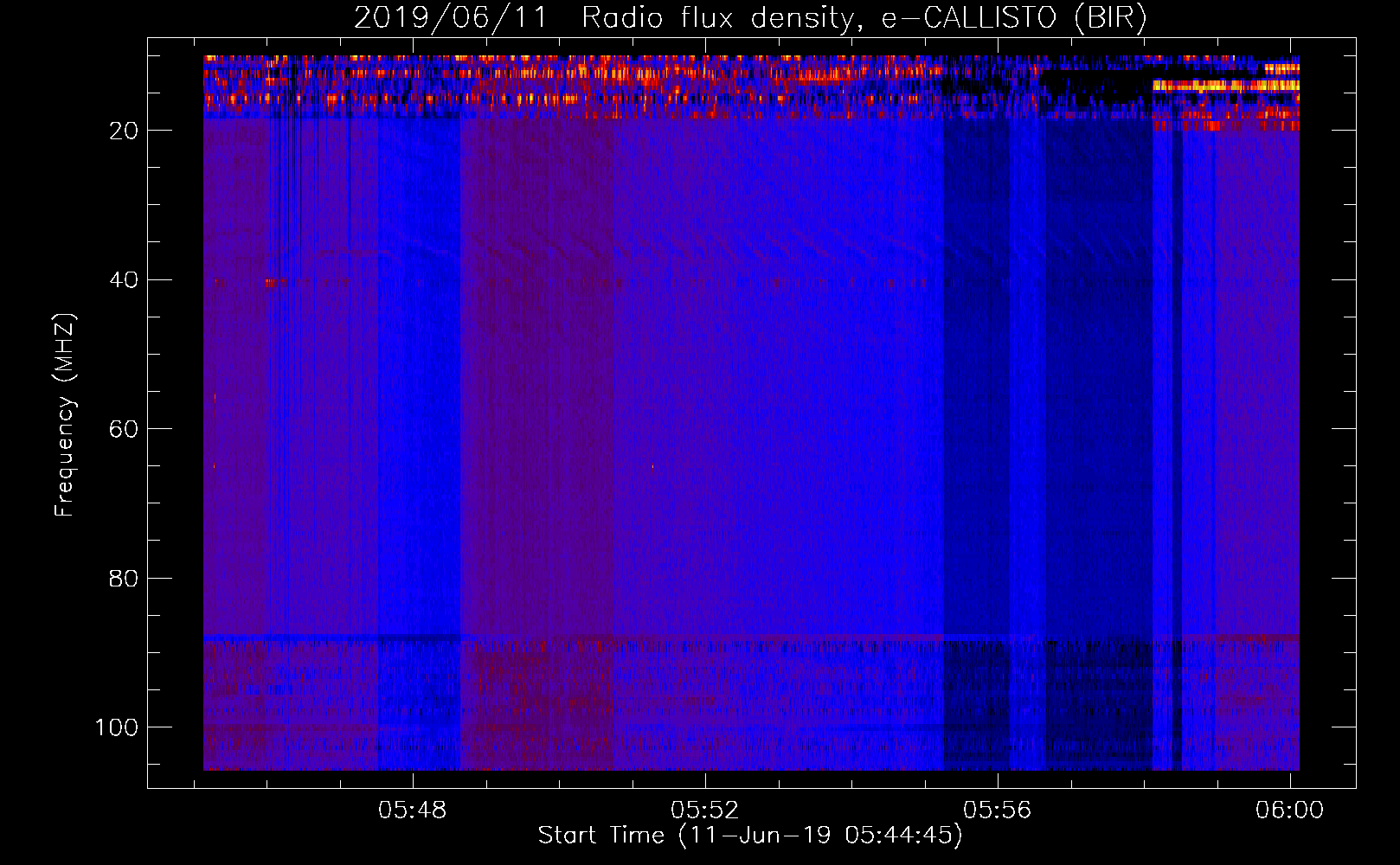Click the 40 MHz frequency tick label

tap(124, 280)
